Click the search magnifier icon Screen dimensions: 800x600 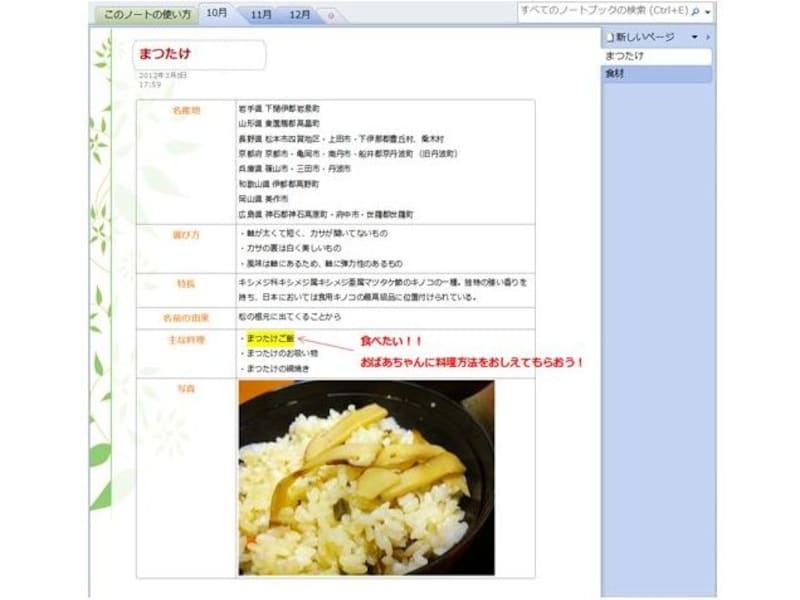pyautogui.click(x=694, y=11)
